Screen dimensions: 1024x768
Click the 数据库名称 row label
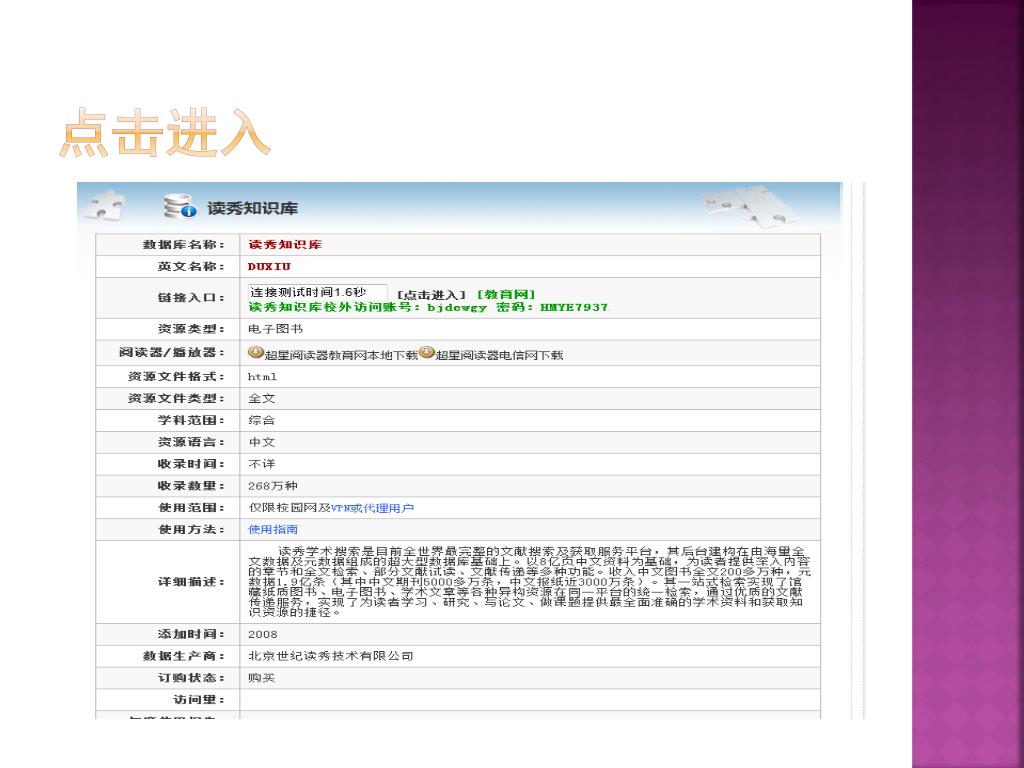[184, 245]
